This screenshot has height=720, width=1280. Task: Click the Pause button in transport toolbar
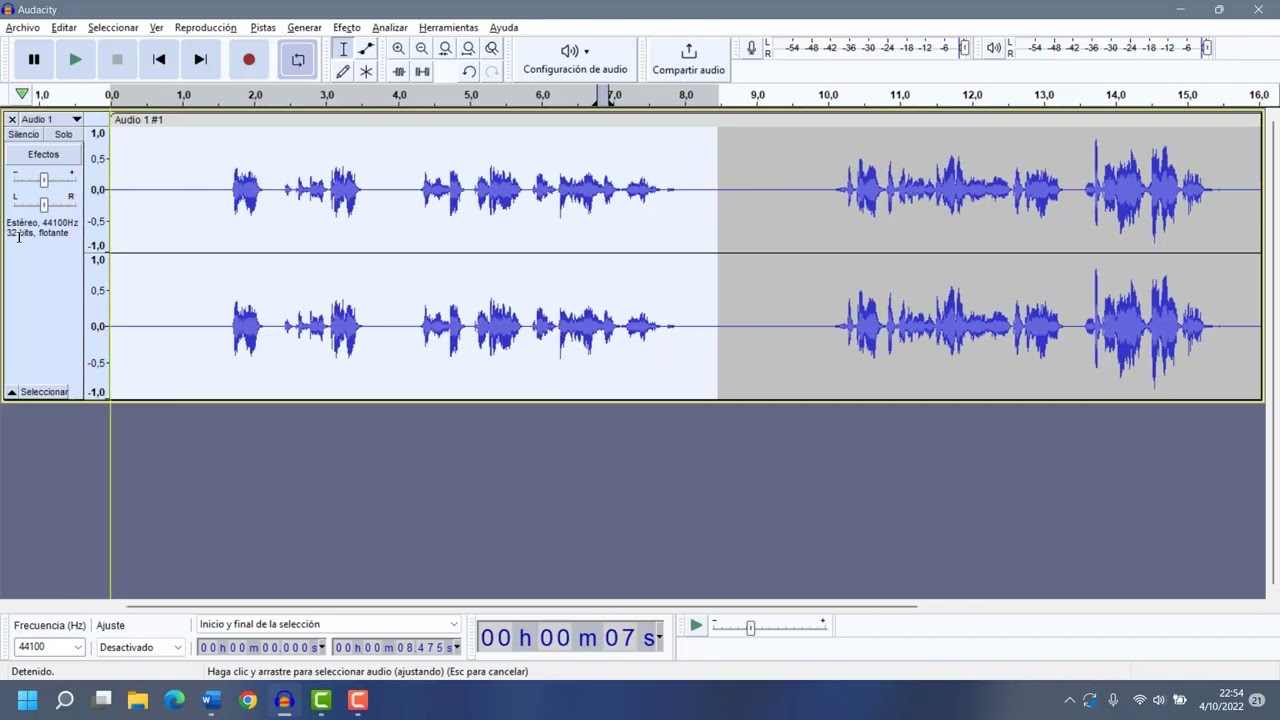[x=33, y=60]
